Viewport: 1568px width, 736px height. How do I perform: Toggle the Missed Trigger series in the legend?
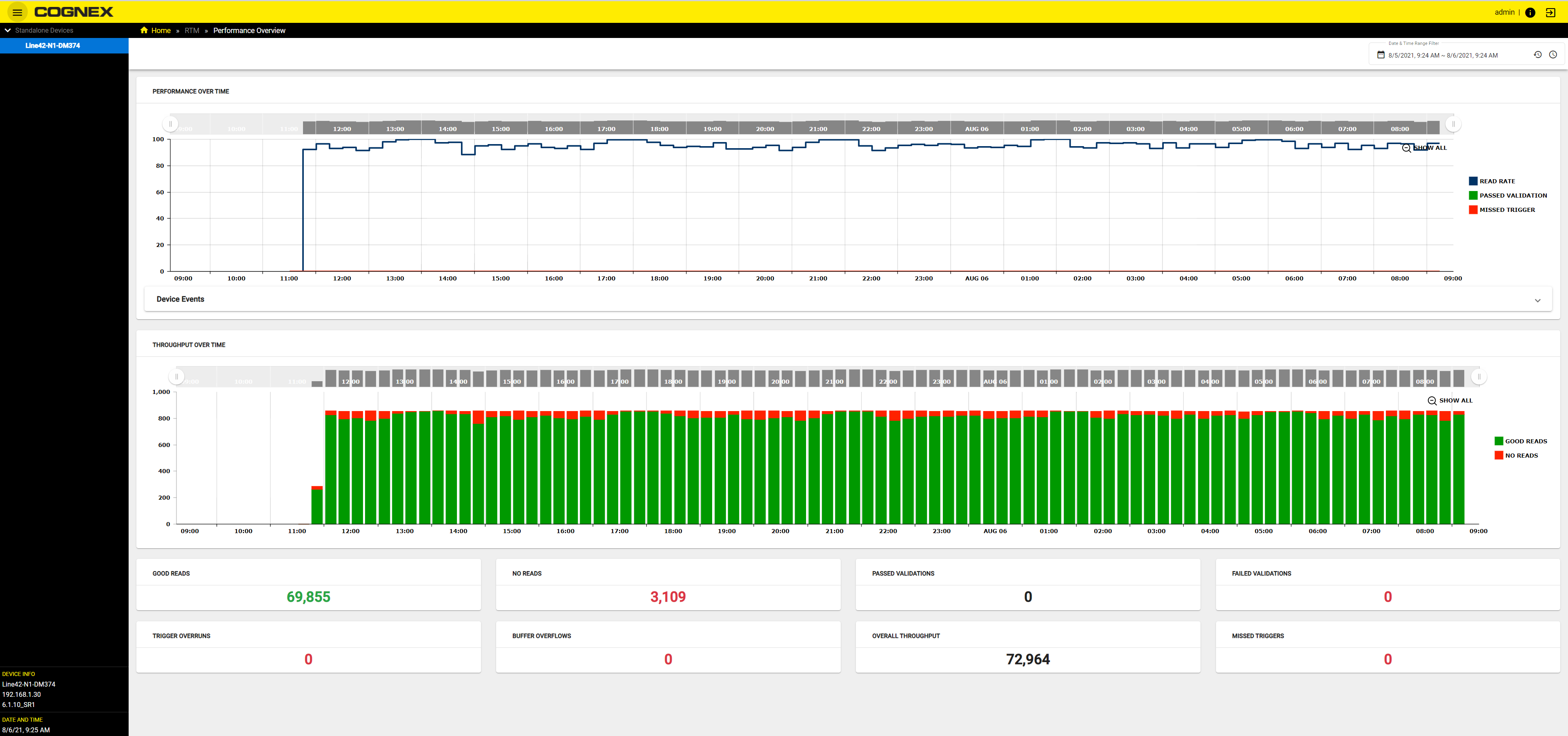(x=1502, y=210)
